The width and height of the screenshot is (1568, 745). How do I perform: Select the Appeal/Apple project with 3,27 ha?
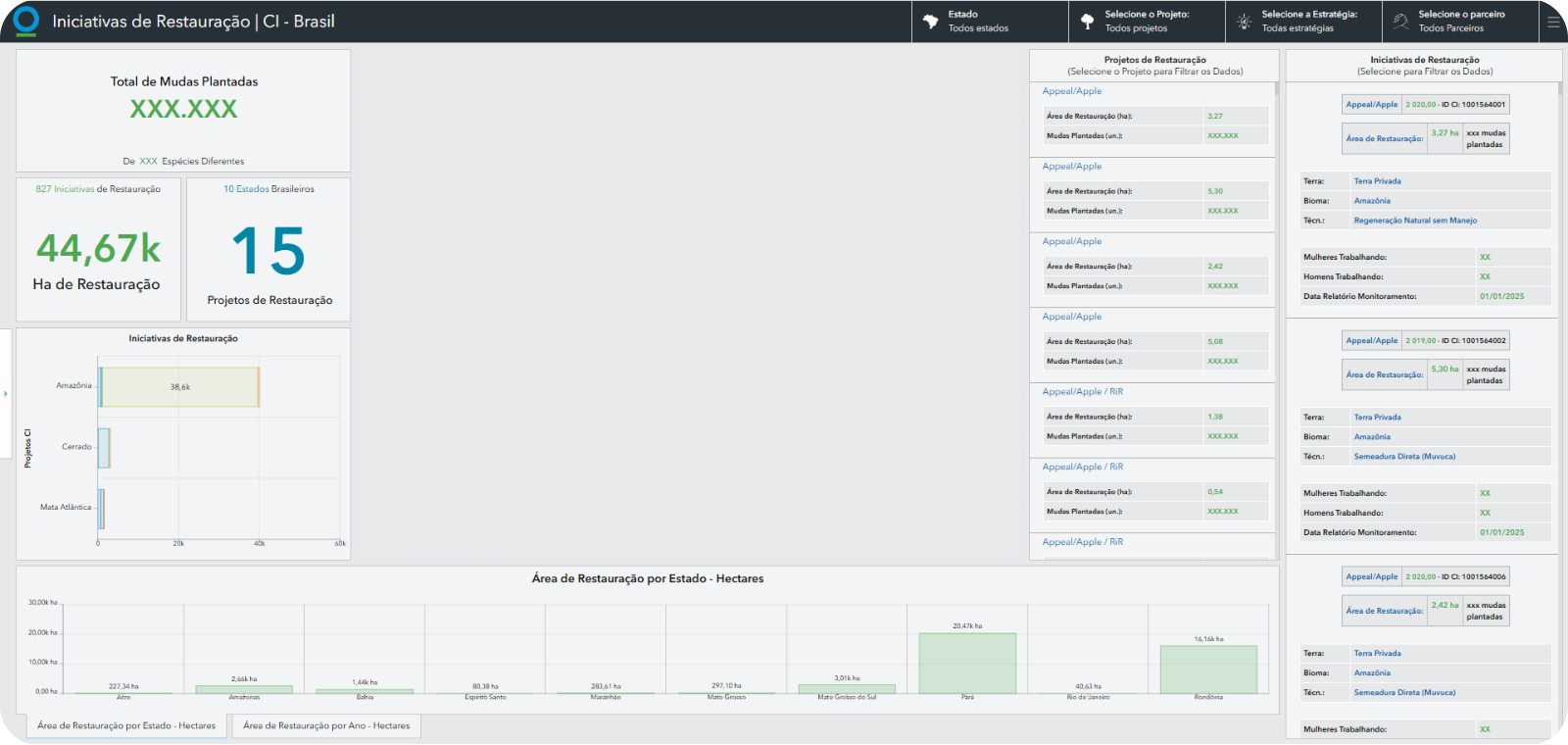(1152, 119)
